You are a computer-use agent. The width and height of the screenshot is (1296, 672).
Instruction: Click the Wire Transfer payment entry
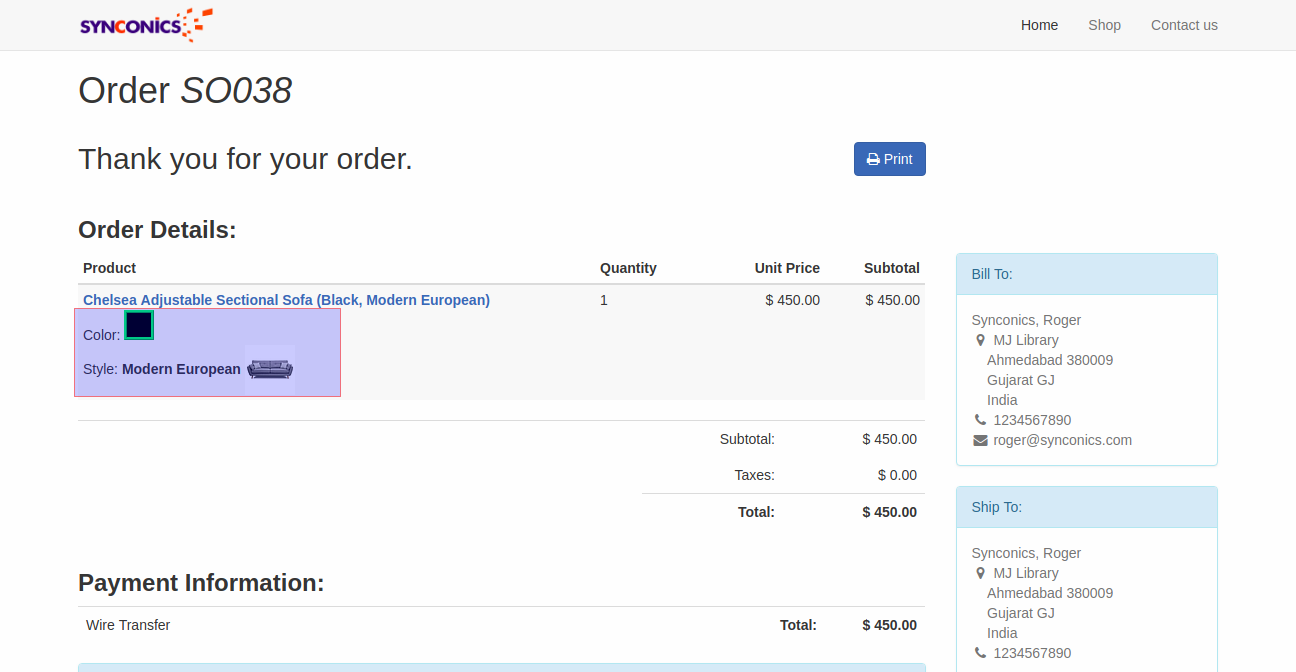pos(128,625)
